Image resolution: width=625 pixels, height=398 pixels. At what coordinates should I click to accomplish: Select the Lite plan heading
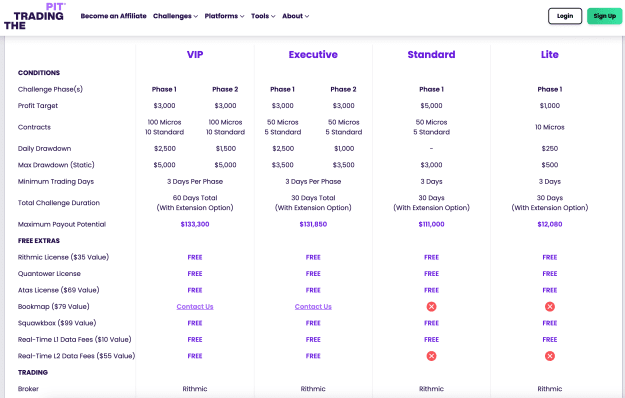pyautogui.click(x=550, y=55)
